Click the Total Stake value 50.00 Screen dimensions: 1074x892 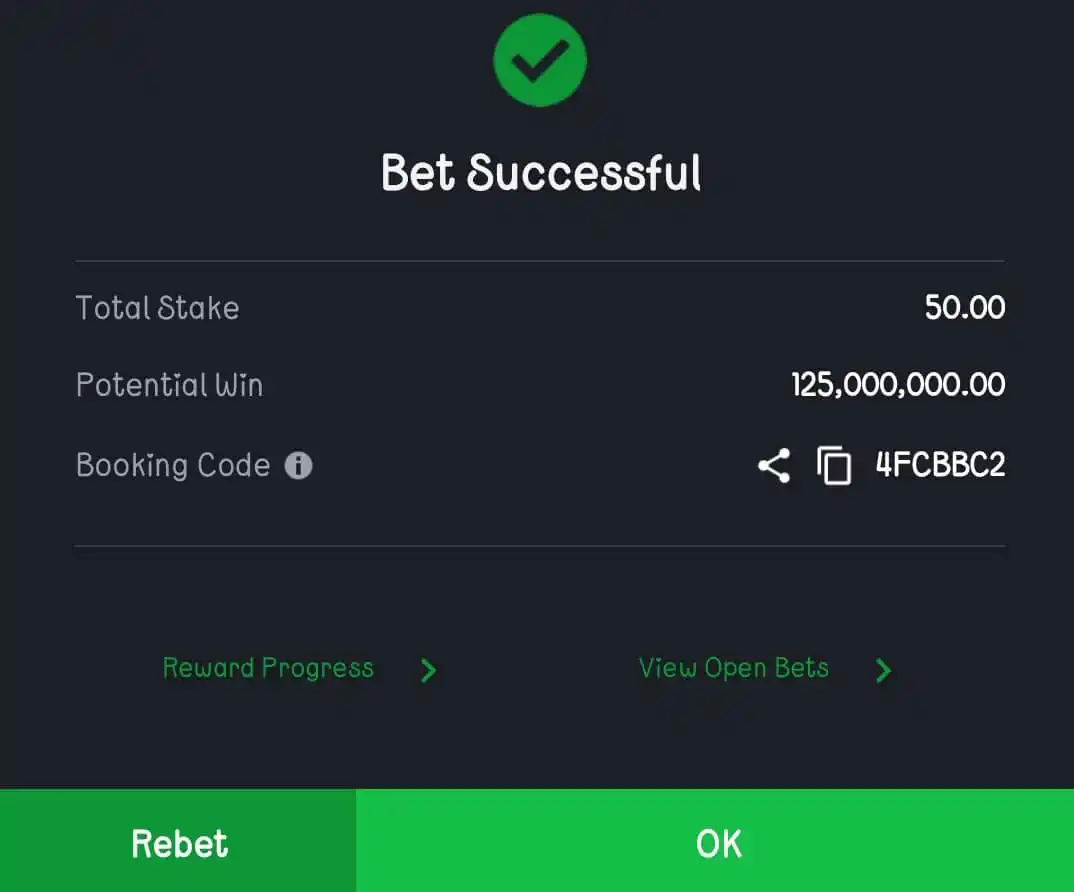(x=964, y=307)
